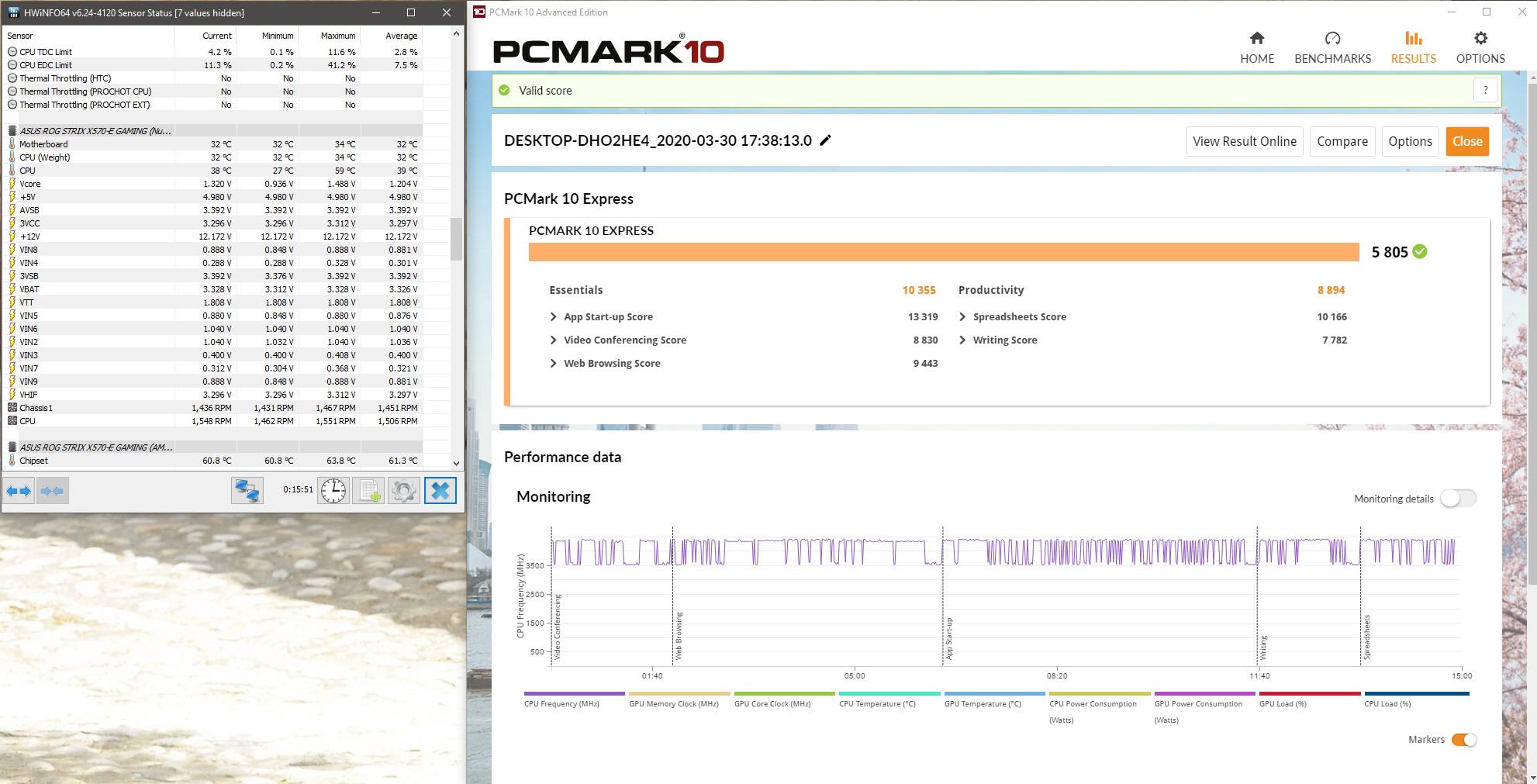Click the GPU Core Clock legend entry
This screenshot has height=784, width=1537.
tap(772, 704)
